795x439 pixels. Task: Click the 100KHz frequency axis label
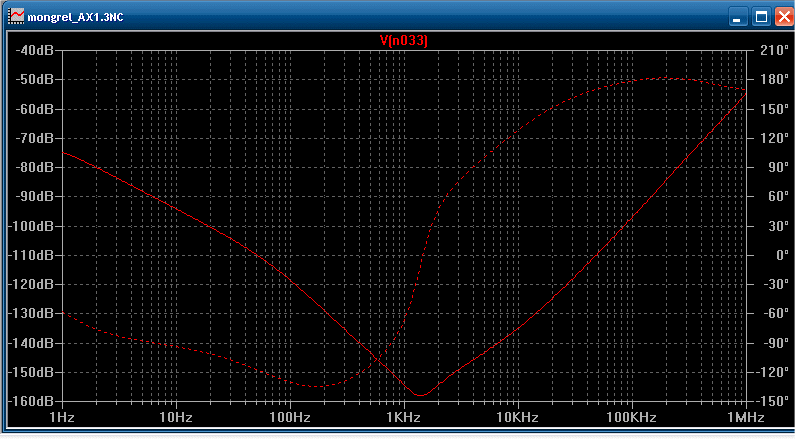coord(632,418)
